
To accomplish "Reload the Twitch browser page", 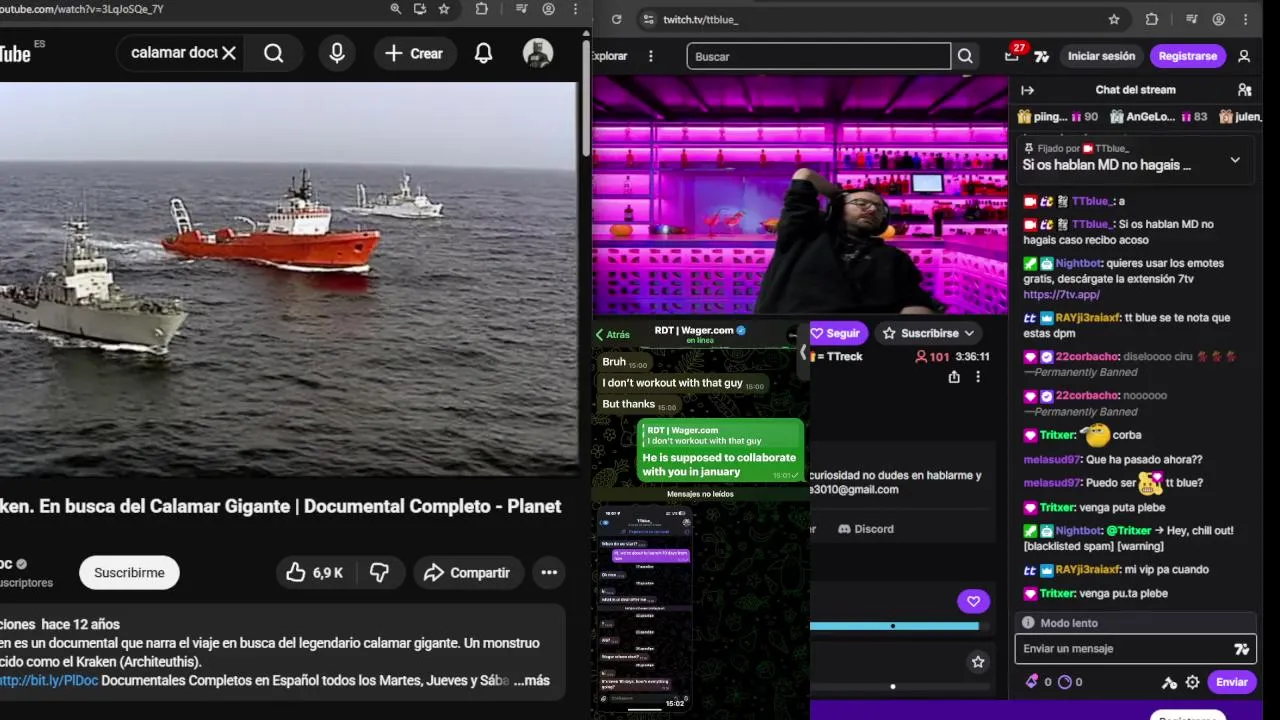I will [616, 19].
